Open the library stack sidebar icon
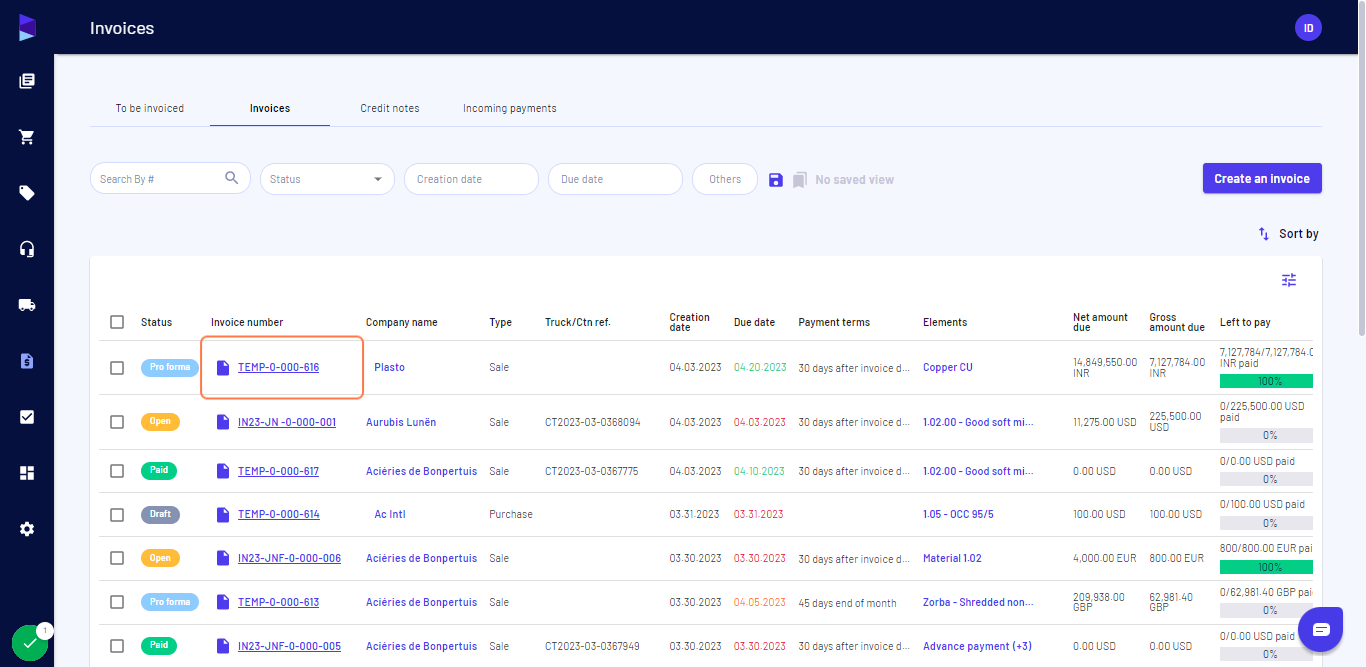The height and width of the screenshot is (667, 1366). 27,81
